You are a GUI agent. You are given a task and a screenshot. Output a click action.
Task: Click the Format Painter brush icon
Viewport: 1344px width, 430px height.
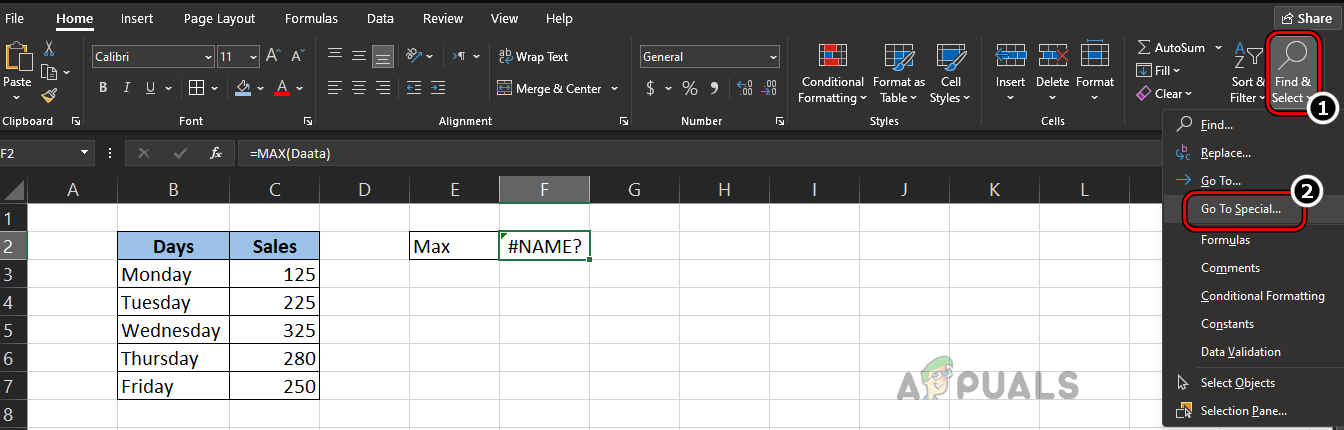point(49,96)
